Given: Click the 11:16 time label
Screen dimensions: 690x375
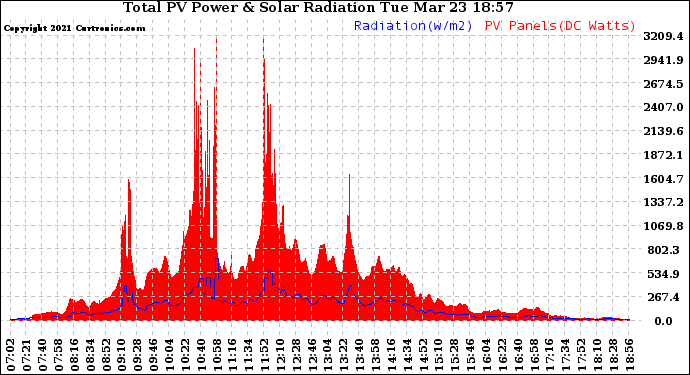Looking at the screenshot, I should [x=233, y=355].
